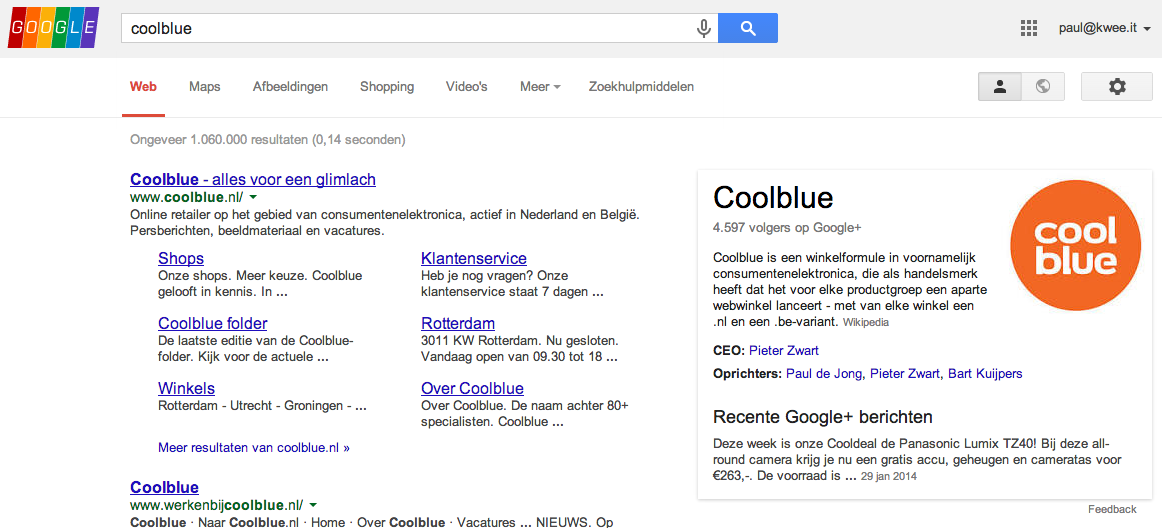Click the Feedback link
Image resolution: width=1162 pixels, height=528 pixels.
[1112, 509]
